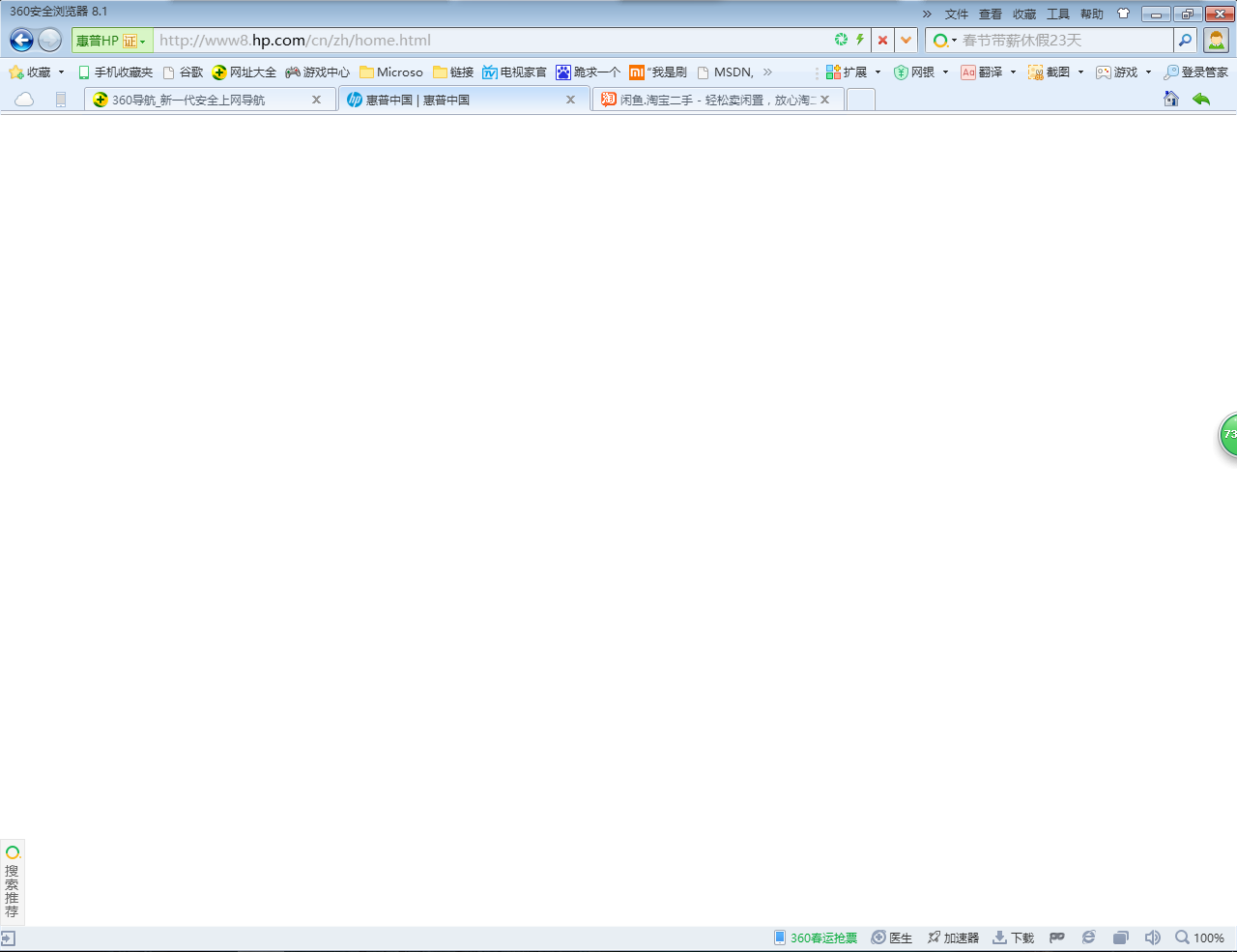Expand hidden menus with double chevron
1237x952 pixels.
point(927,14)
